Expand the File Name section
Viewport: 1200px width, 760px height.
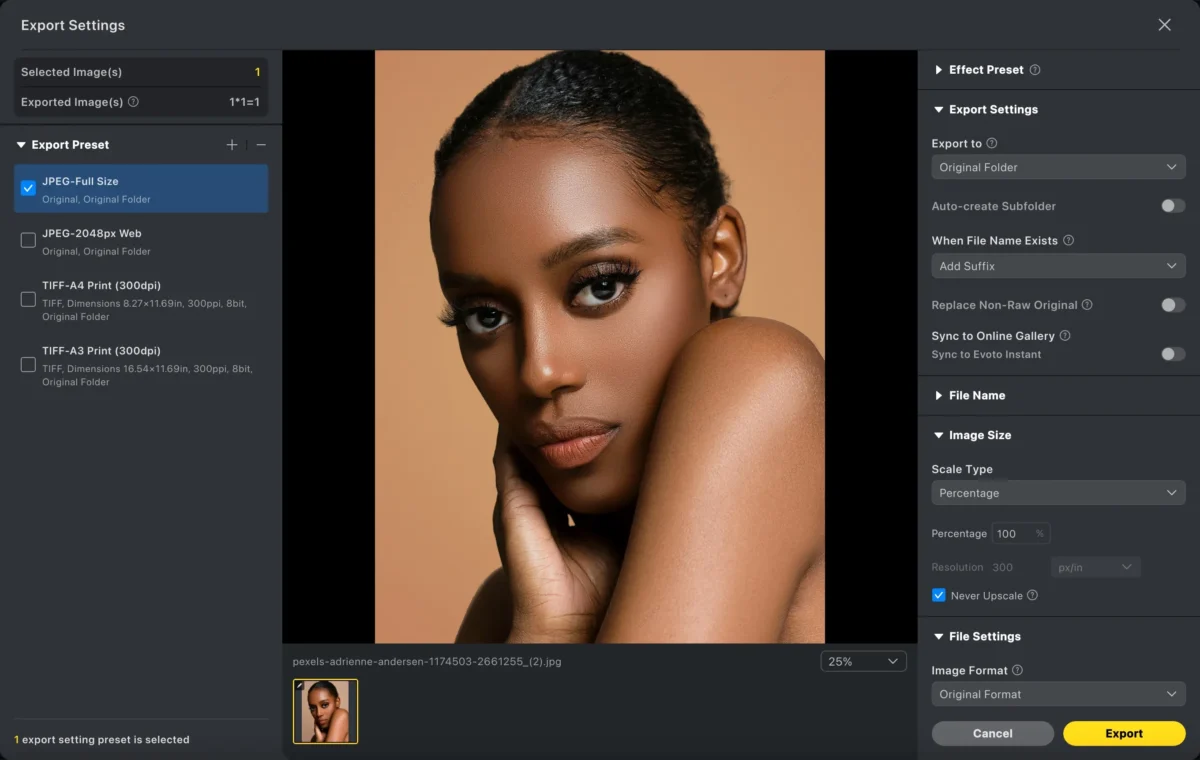point(976,396)
